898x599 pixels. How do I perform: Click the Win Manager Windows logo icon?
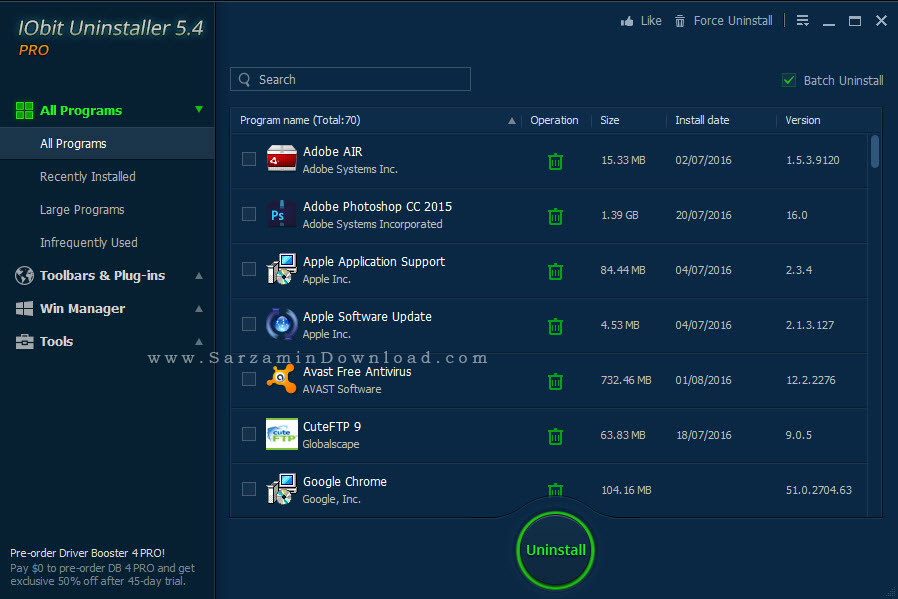24,309
